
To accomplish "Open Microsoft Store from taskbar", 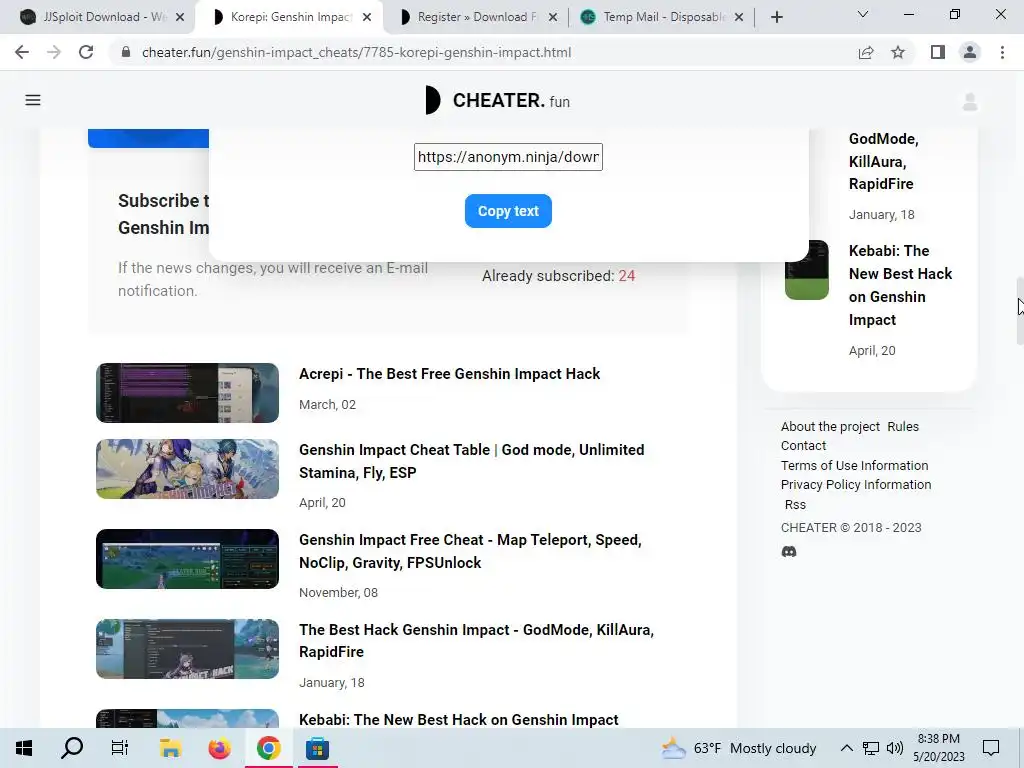I will coord(317,748).
